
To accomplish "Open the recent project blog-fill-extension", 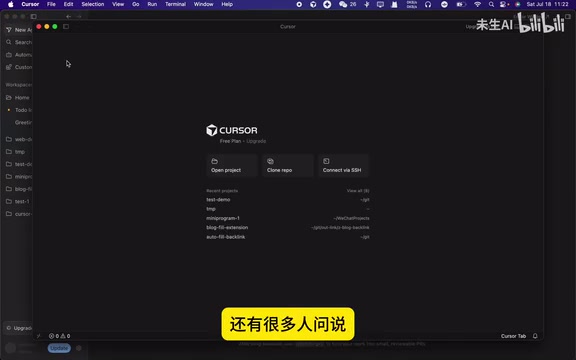I will (x=288, y=227).
